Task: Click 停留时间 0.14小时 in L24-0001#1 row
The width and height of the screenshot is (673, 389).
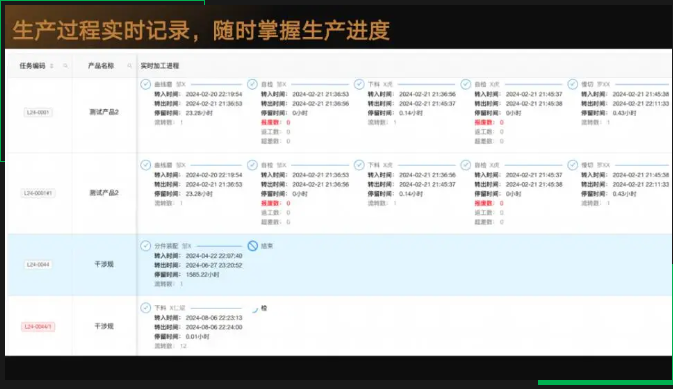Action: click(395, 194)
